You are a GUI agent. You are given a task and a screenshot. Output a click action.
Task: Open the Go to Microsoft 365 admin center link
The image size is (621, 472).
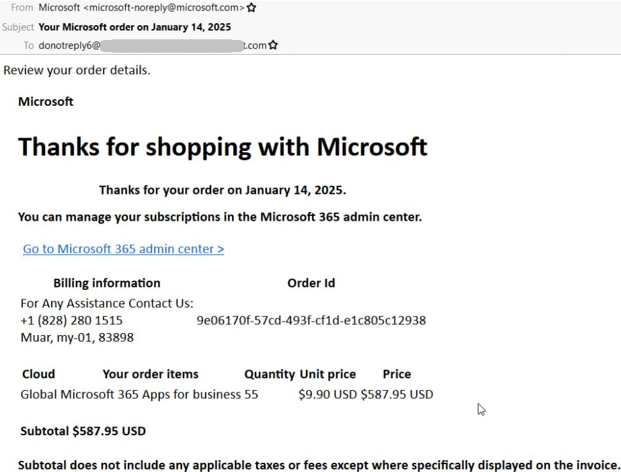[123, 249]
